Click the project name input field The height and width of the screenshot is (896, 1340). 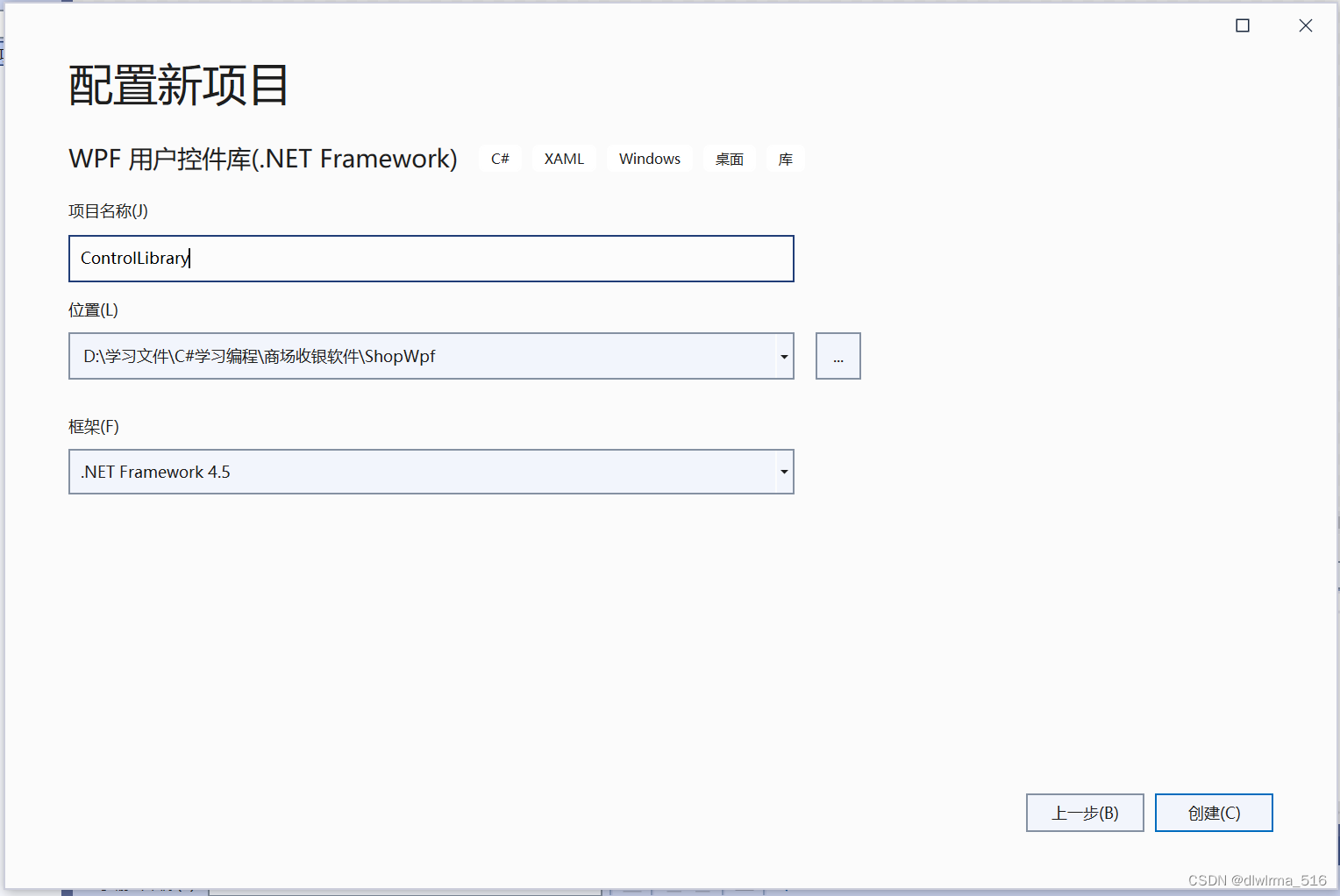click(431, 259)
